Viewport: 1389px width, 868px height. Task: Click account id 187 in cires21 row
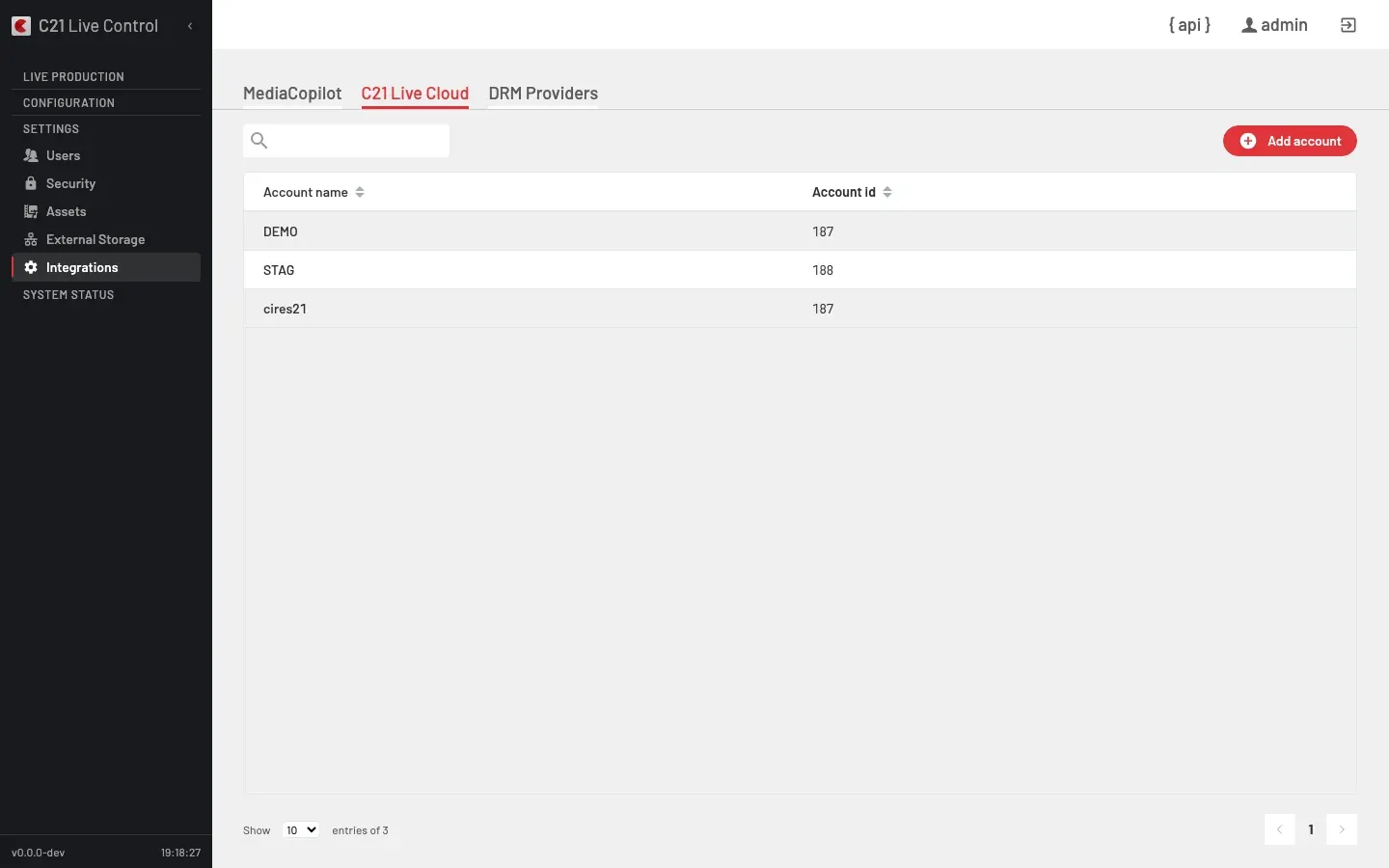pos(823,309)
